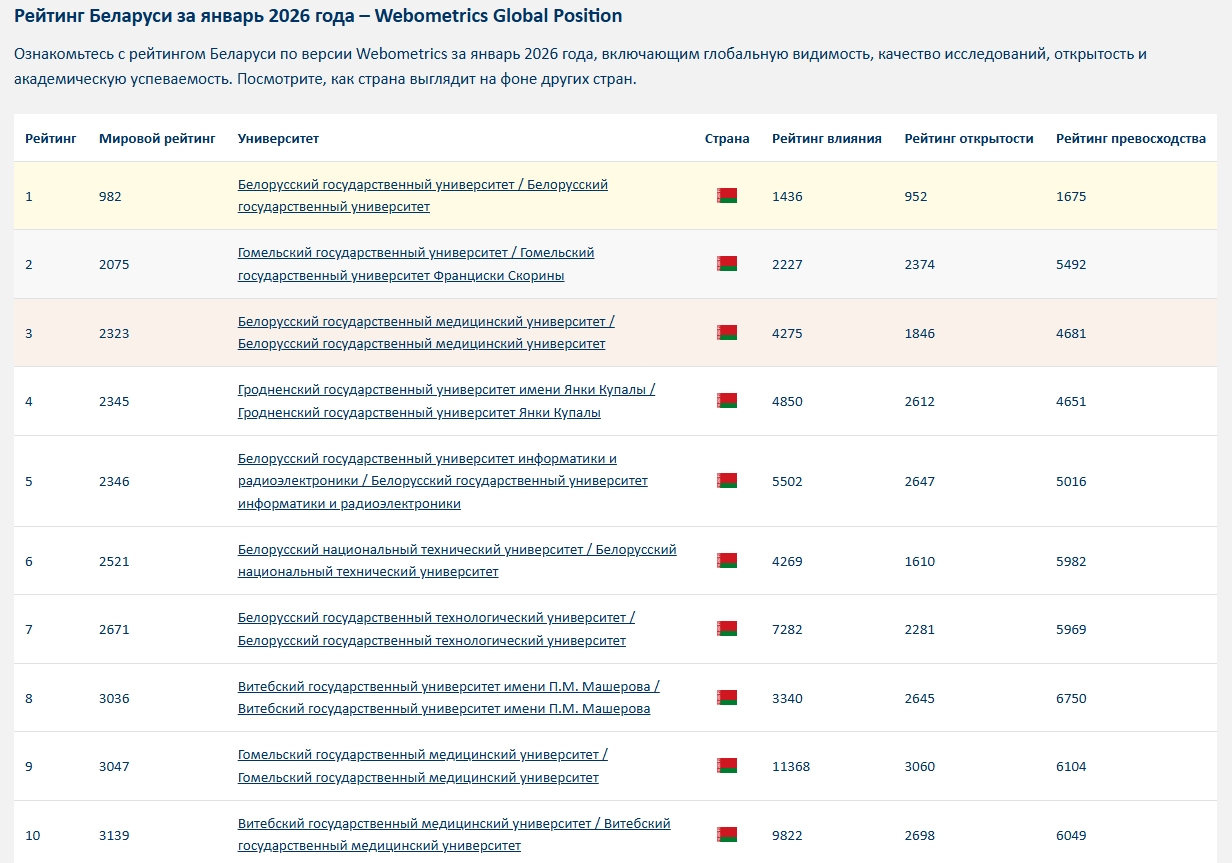Click the Рейтинг влияния column header

(826, 139)
